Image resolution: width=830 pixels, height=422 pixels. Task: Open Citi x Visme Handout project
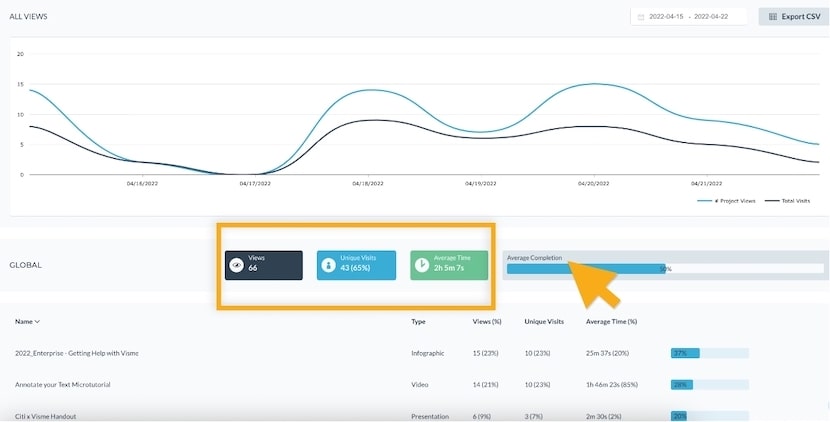[45, 415]
